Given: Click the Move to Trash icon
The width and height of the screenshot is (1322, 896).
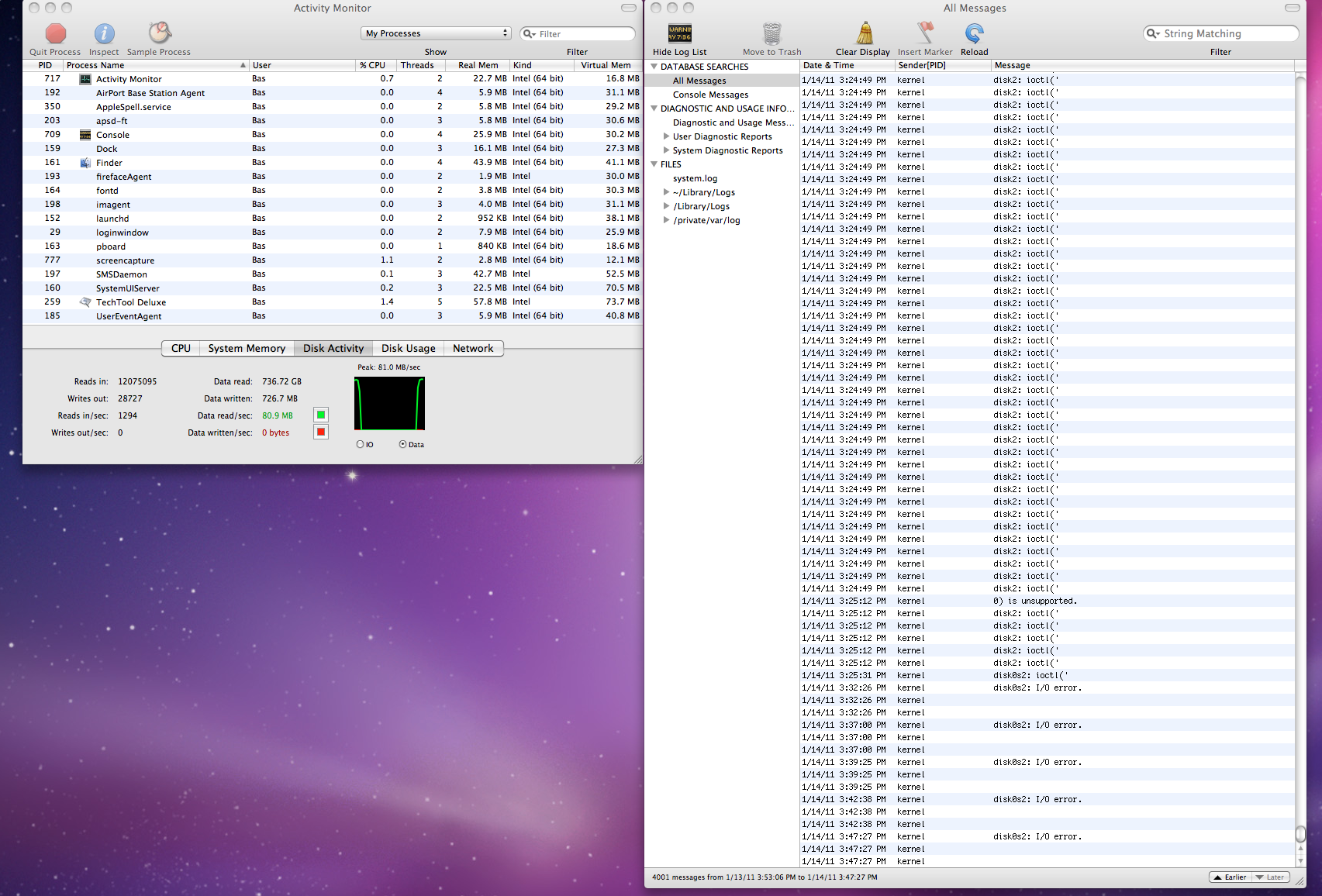Looking at the screenshot, I should point(771,33).
